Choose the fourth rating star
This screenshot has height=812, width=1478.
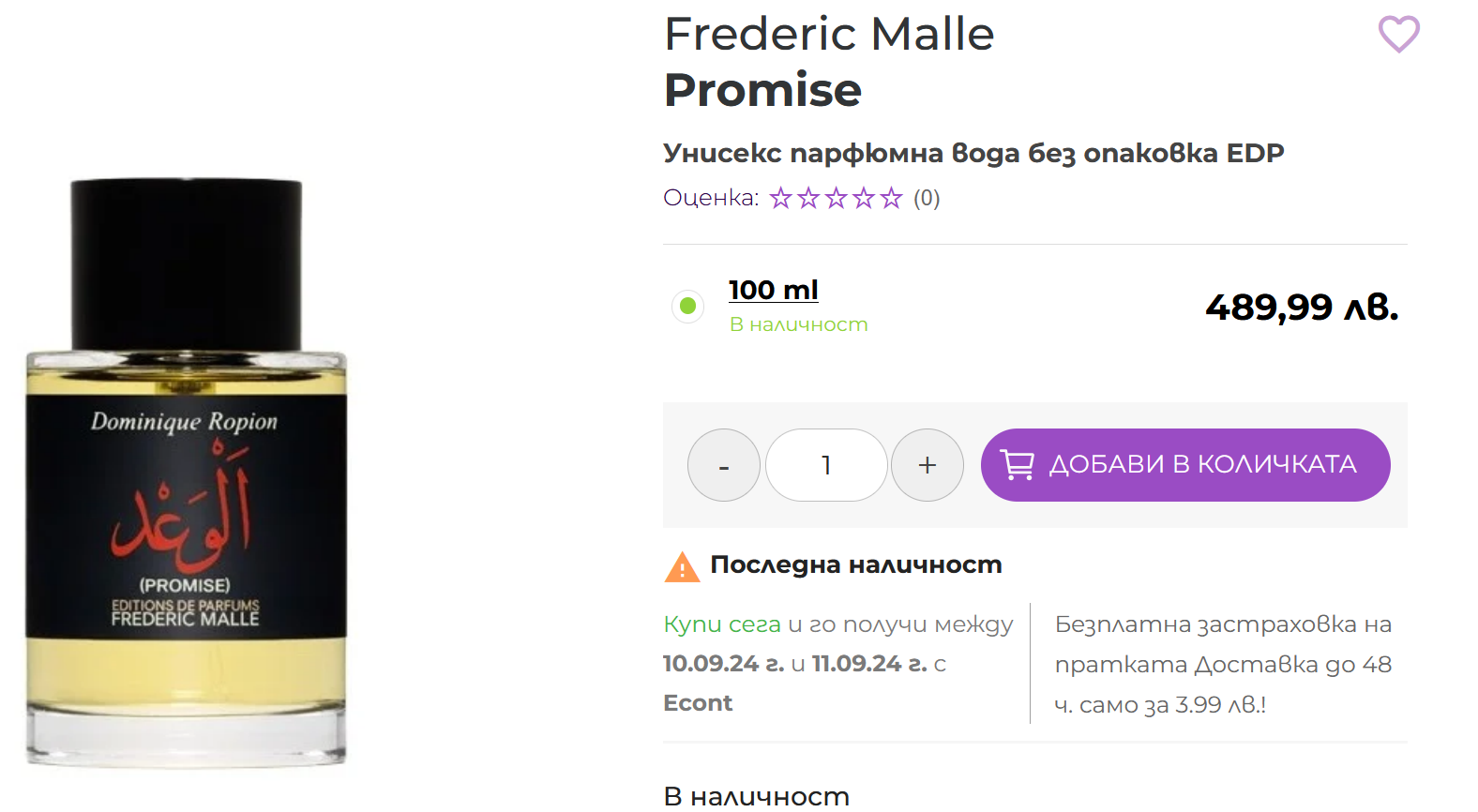tap(864, 198)
